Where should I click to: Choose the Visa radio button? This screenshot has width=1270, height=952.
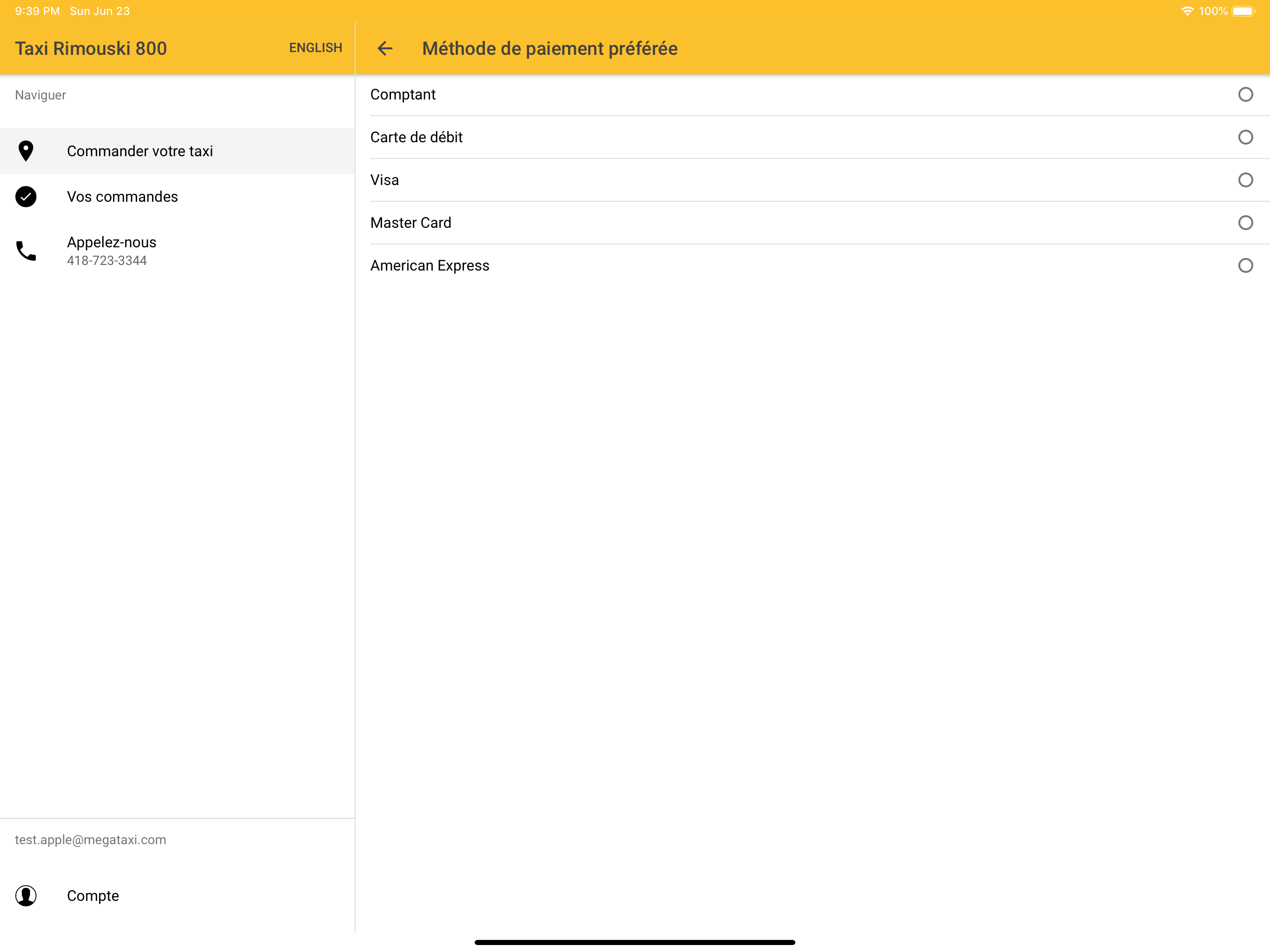tap(1245, 180)
